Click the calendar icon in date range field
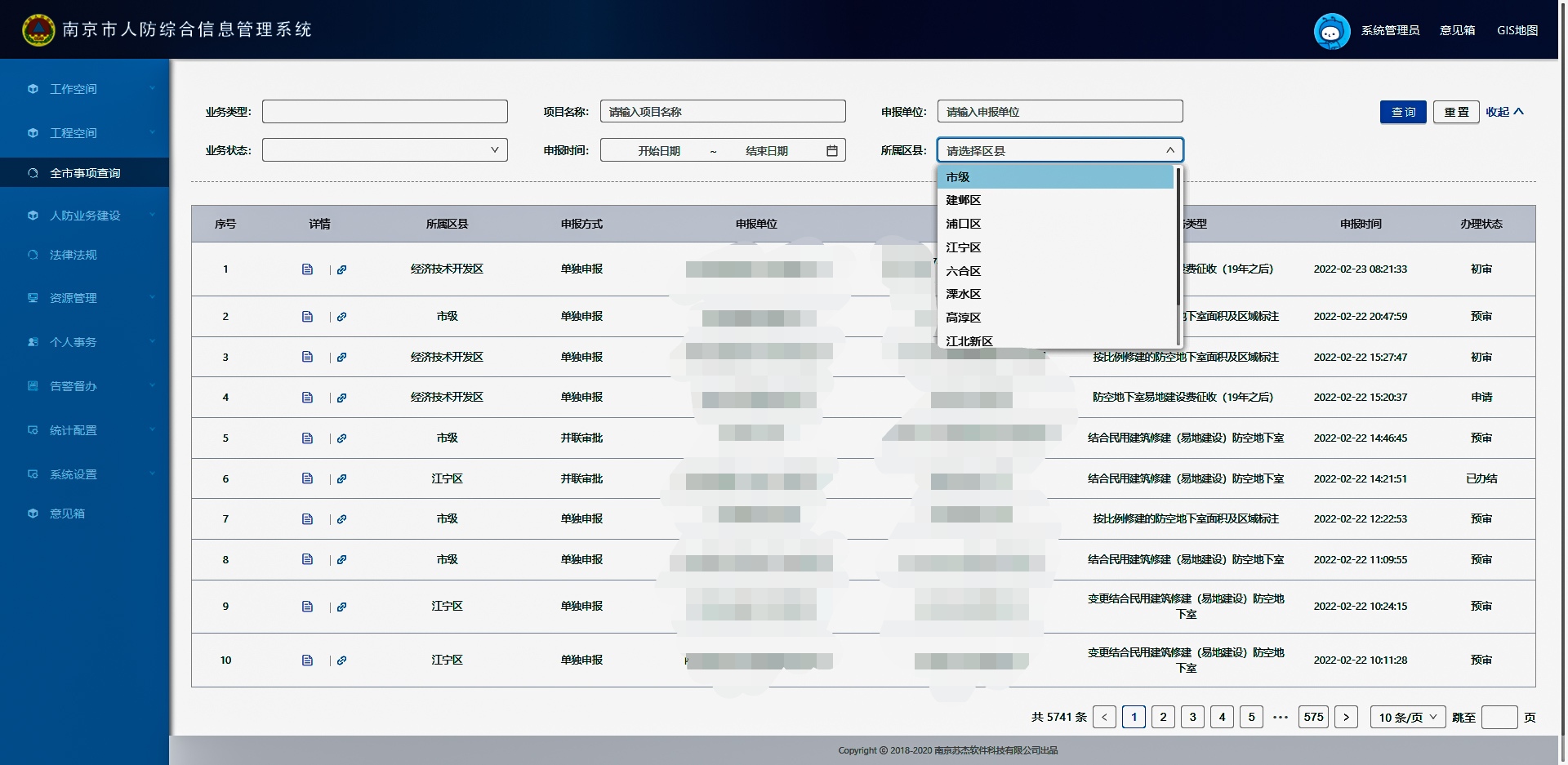The height and width of the screenshot is (765, 1568). [831, 151]
